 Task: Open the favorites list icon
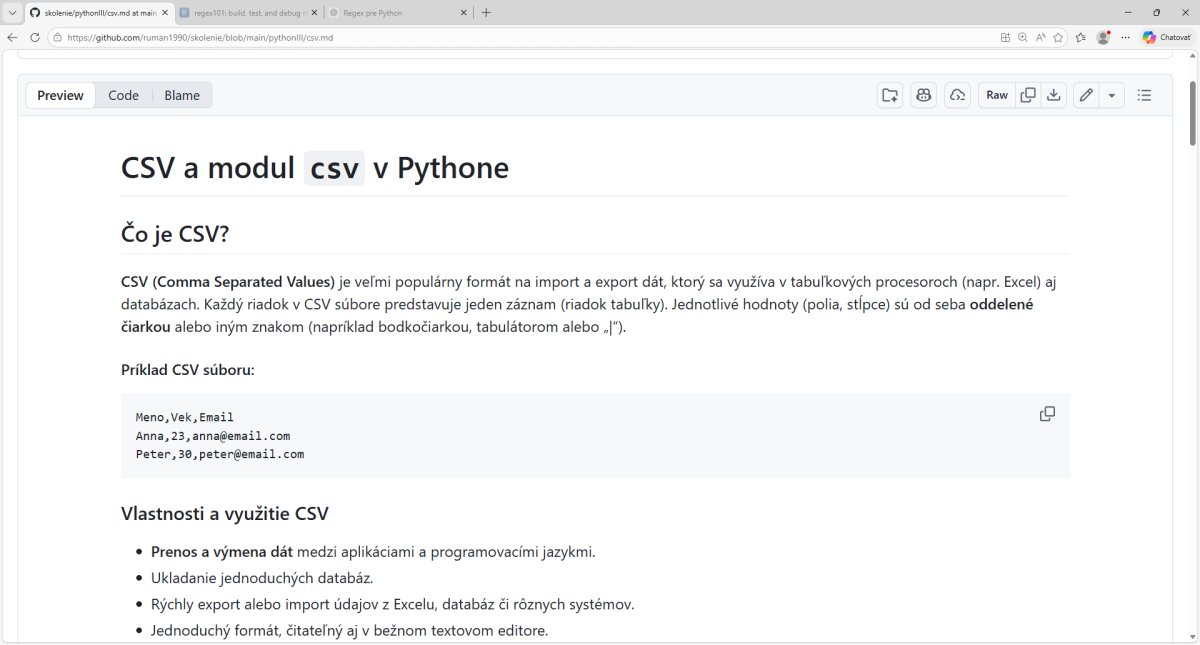[1081, 37]
